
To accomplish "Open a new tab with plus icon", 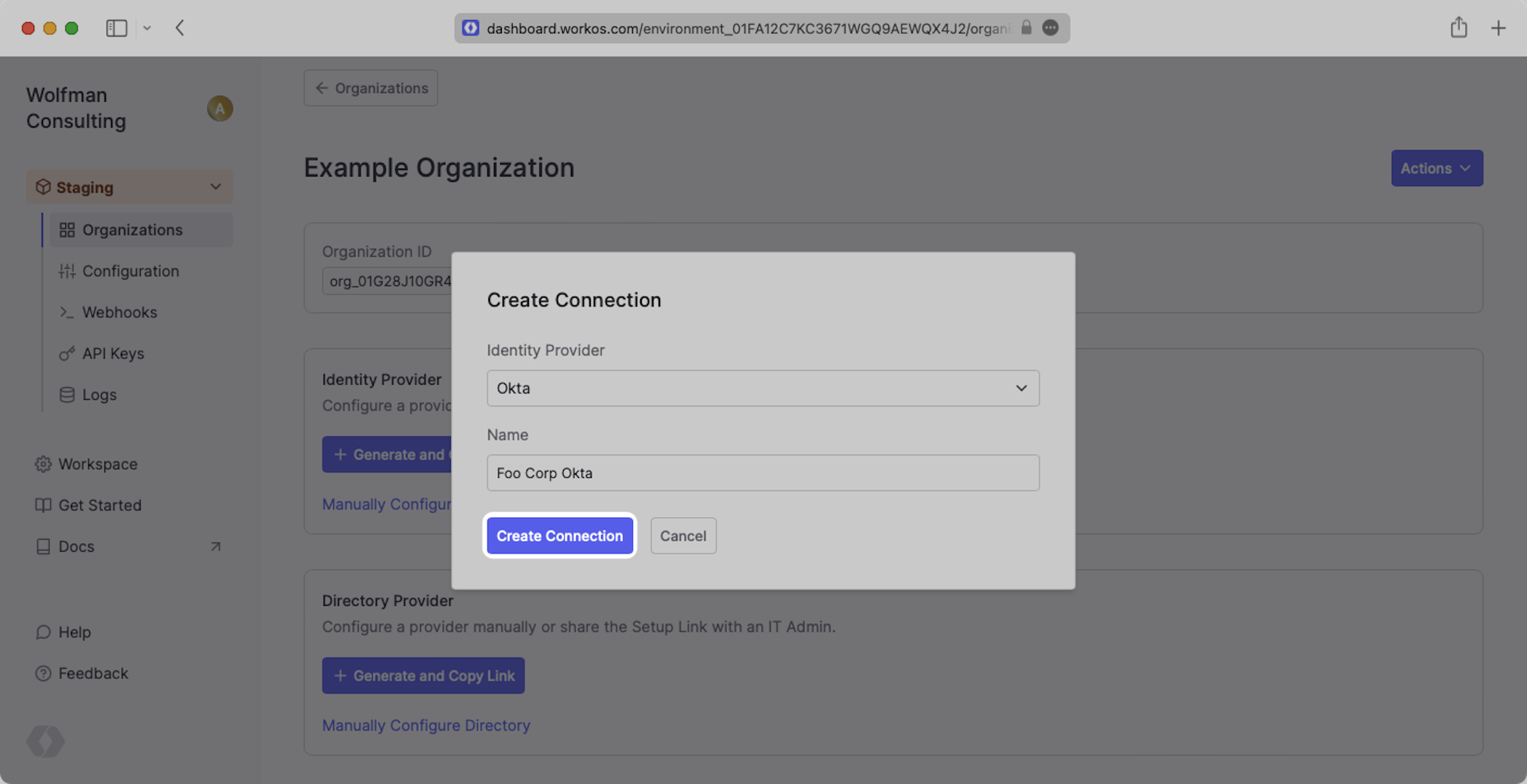I will pyautogui.click(x=1498, y=28).
